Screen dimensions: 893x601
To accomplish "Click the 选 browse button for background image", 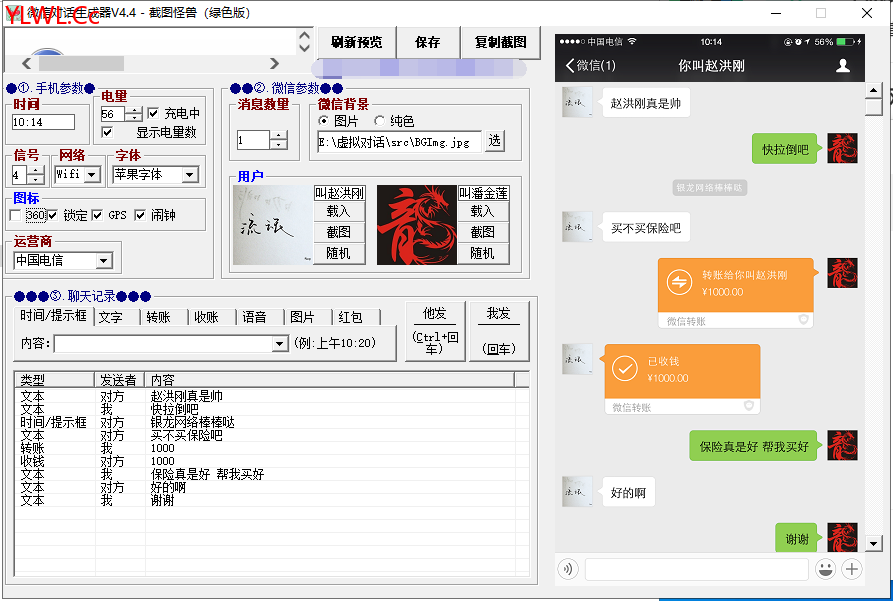I will [x=494, y=141].
